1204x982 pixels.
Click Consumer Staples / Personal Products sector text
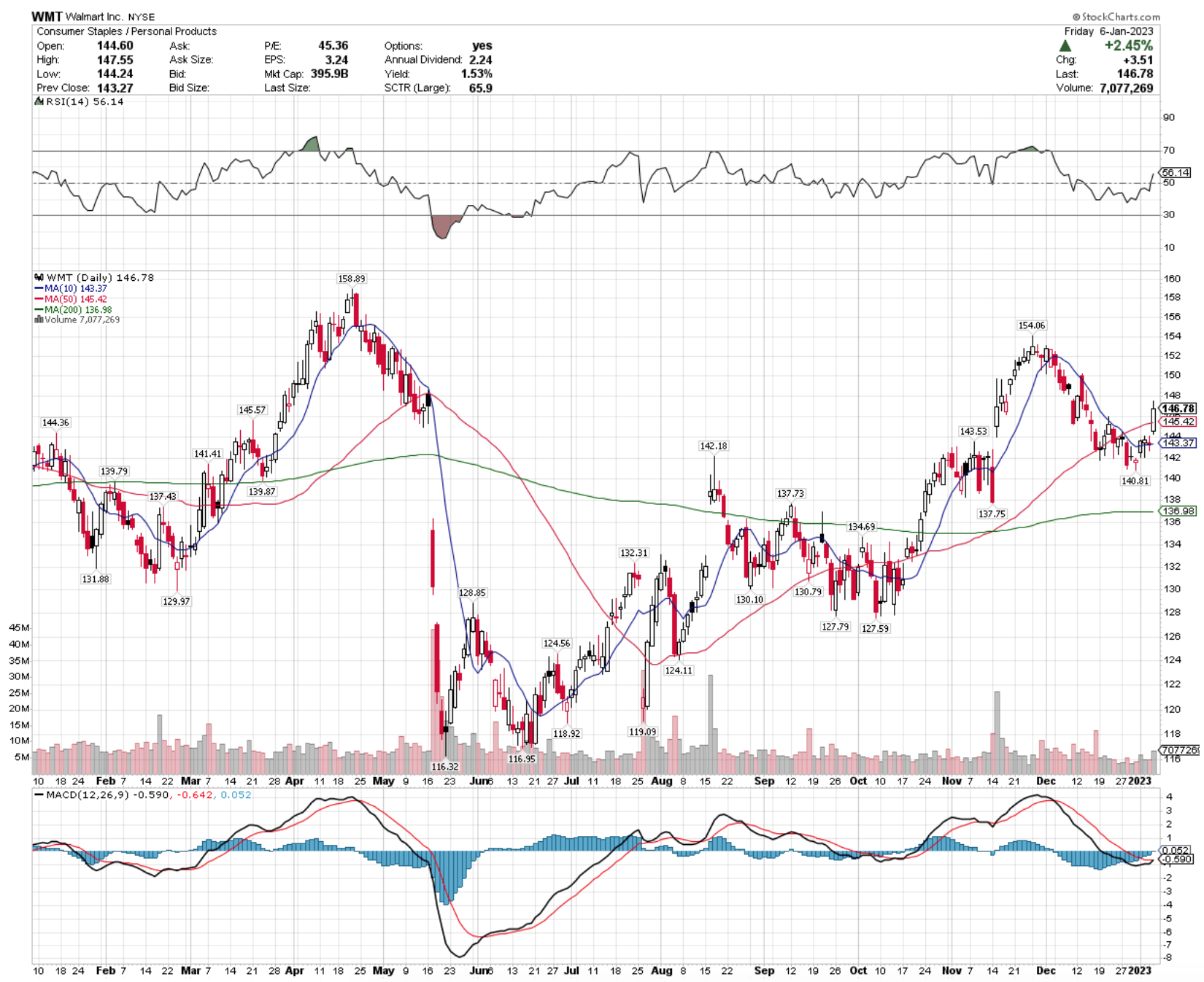[126, 31]
